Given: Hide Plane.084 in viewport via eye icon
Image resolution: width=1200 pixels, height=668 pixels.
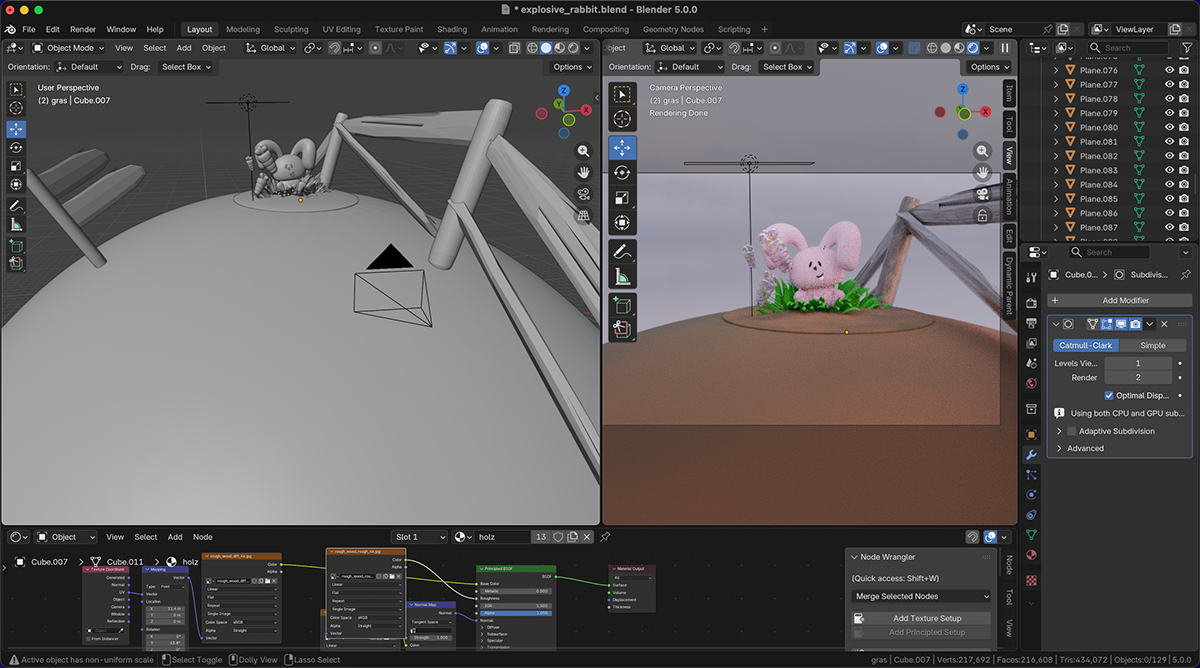Looking at the screenshot, I should pyautogui.click(x=1169, y=184).
